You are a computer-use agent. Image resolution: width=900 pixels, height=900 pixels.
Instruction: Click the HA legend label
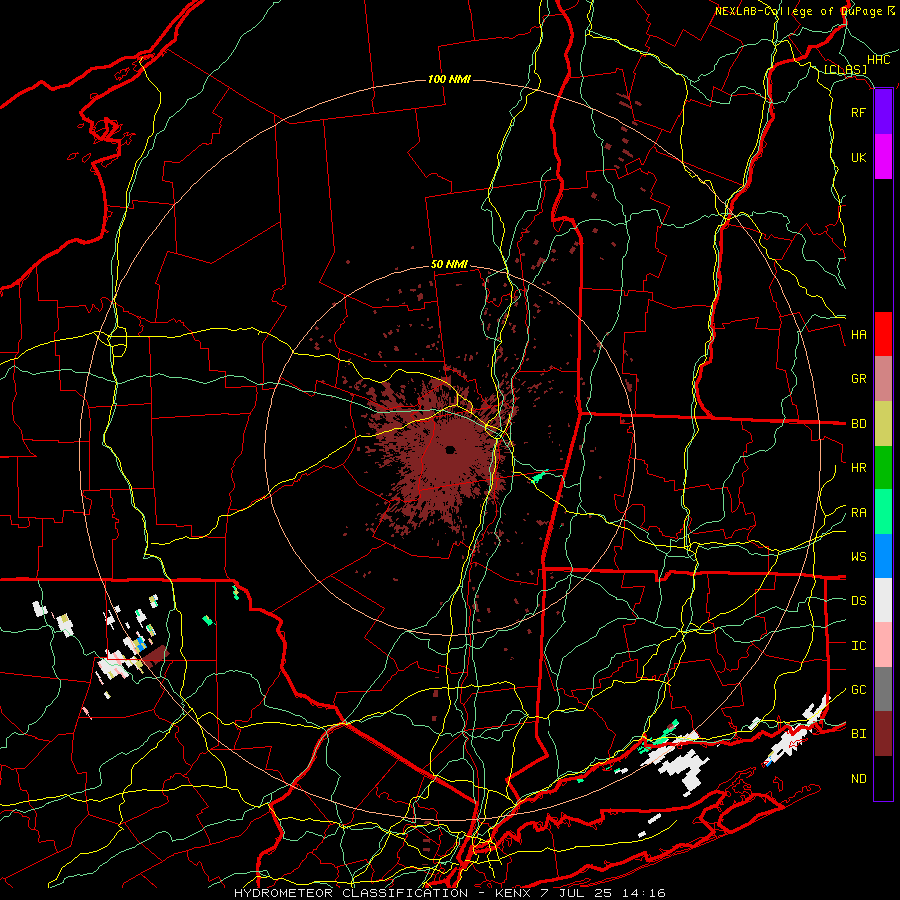[858, 335]
